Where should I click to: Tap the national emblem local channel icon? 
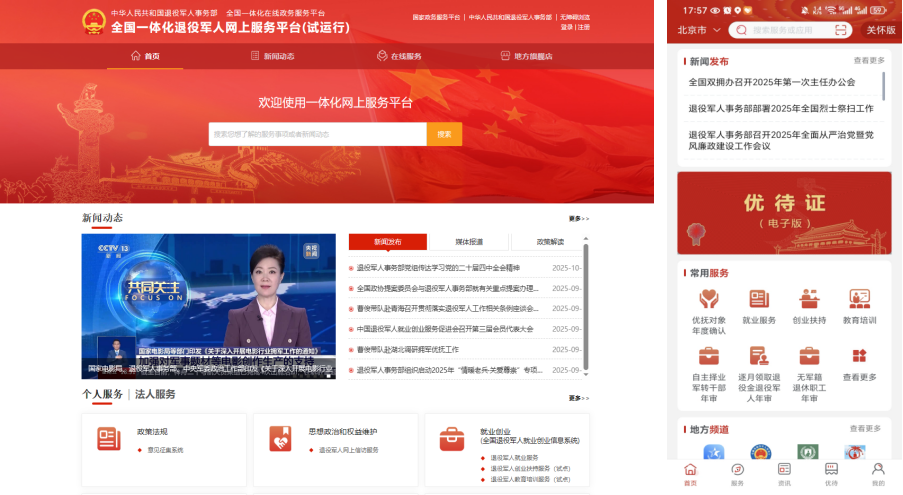(760, 452)
